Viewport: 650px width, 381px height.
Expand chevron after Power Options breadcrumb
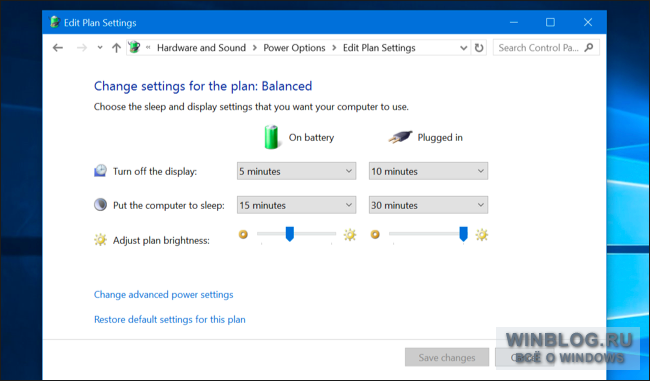pyautogui.click(x=334, y=48)
